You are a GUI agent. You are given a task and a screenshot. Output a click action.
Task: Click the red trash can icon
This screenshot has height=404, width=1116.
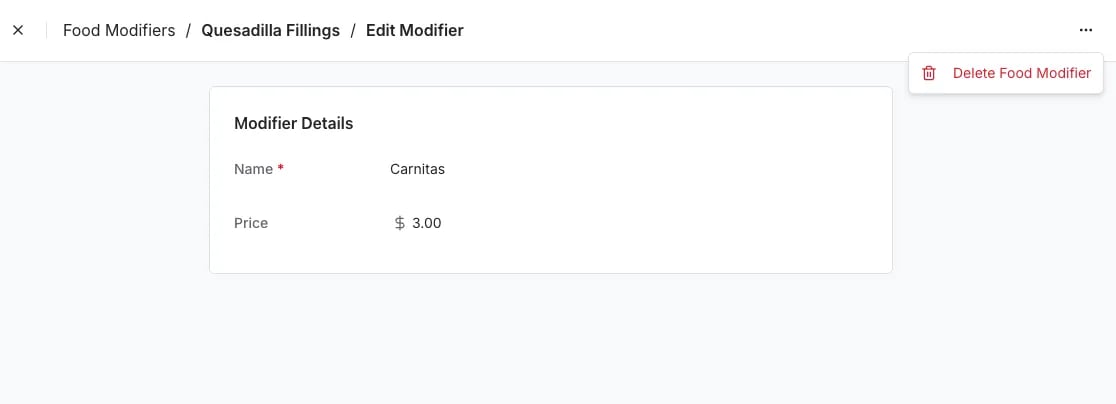[929, 73]
